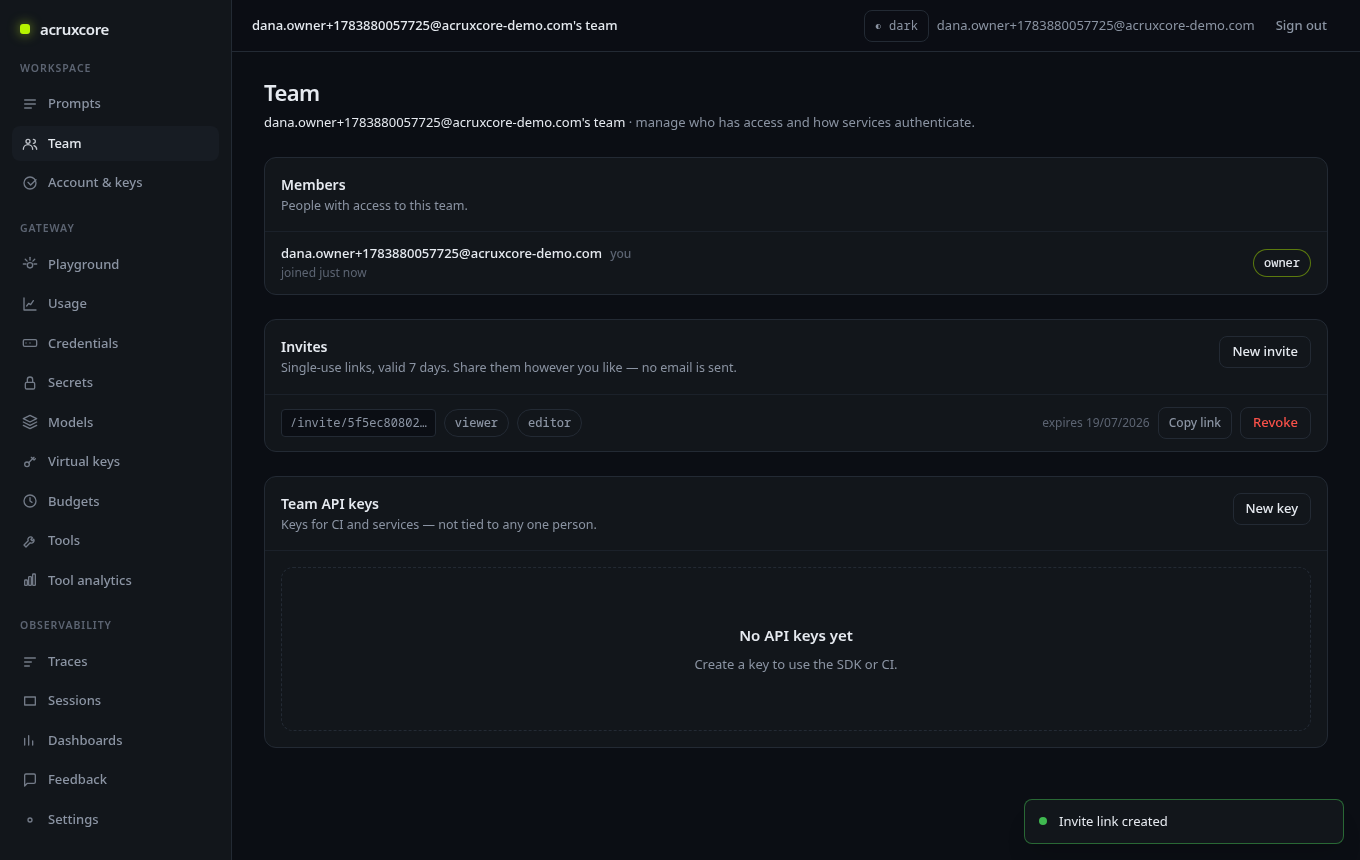Click the acruxcore brand name
1360x860 pixels.
click(x=74, y=30)
